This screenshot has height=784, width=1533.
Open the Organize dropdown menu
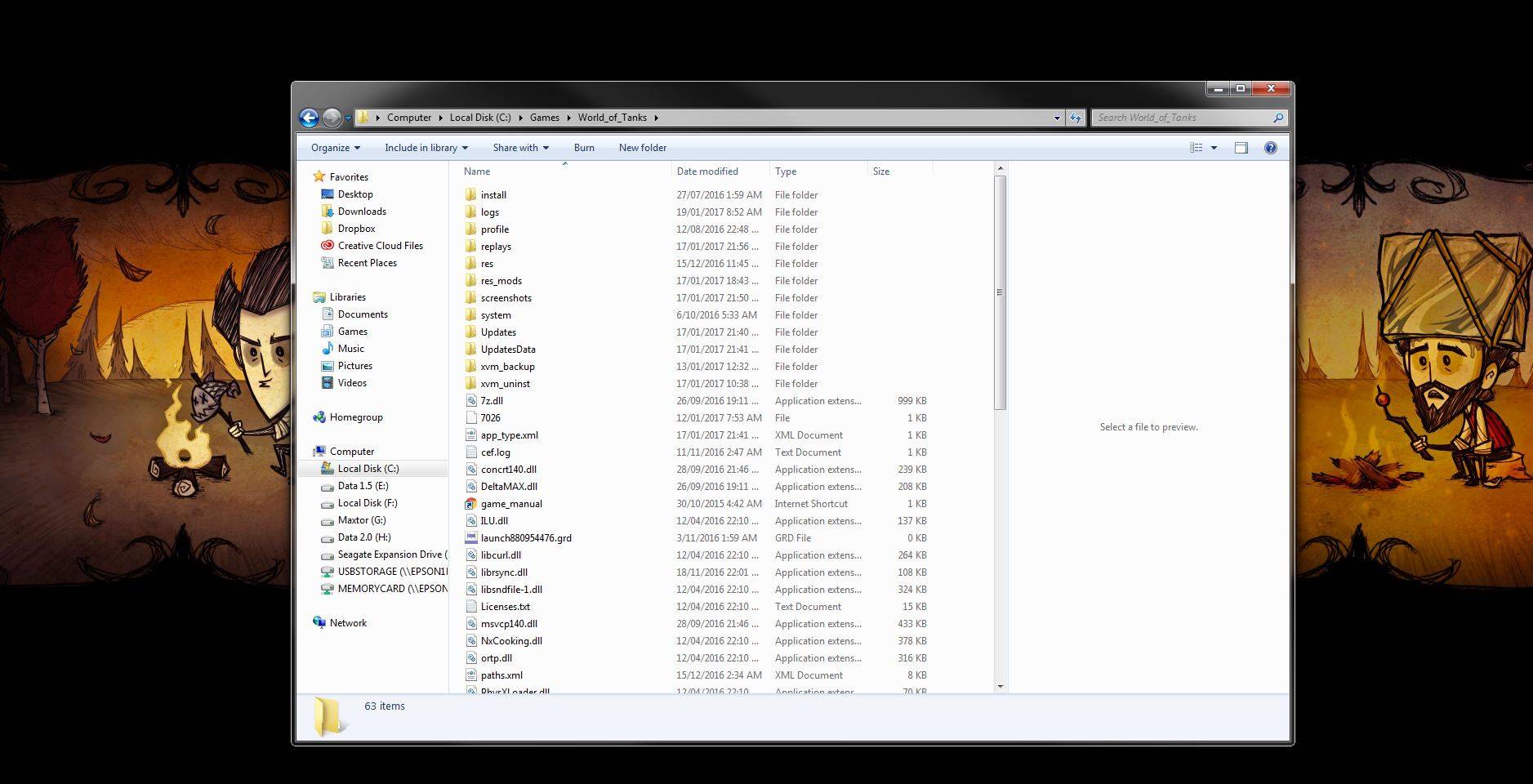click(x=335, y=148)
